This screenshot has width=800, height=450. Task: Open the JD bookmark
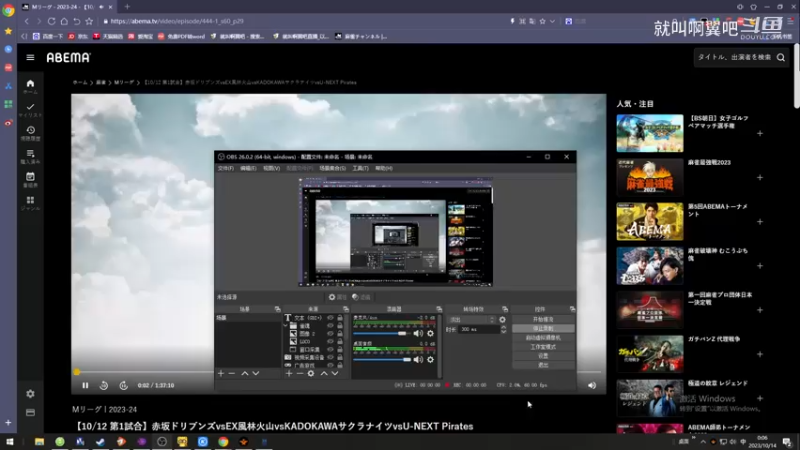78,37
